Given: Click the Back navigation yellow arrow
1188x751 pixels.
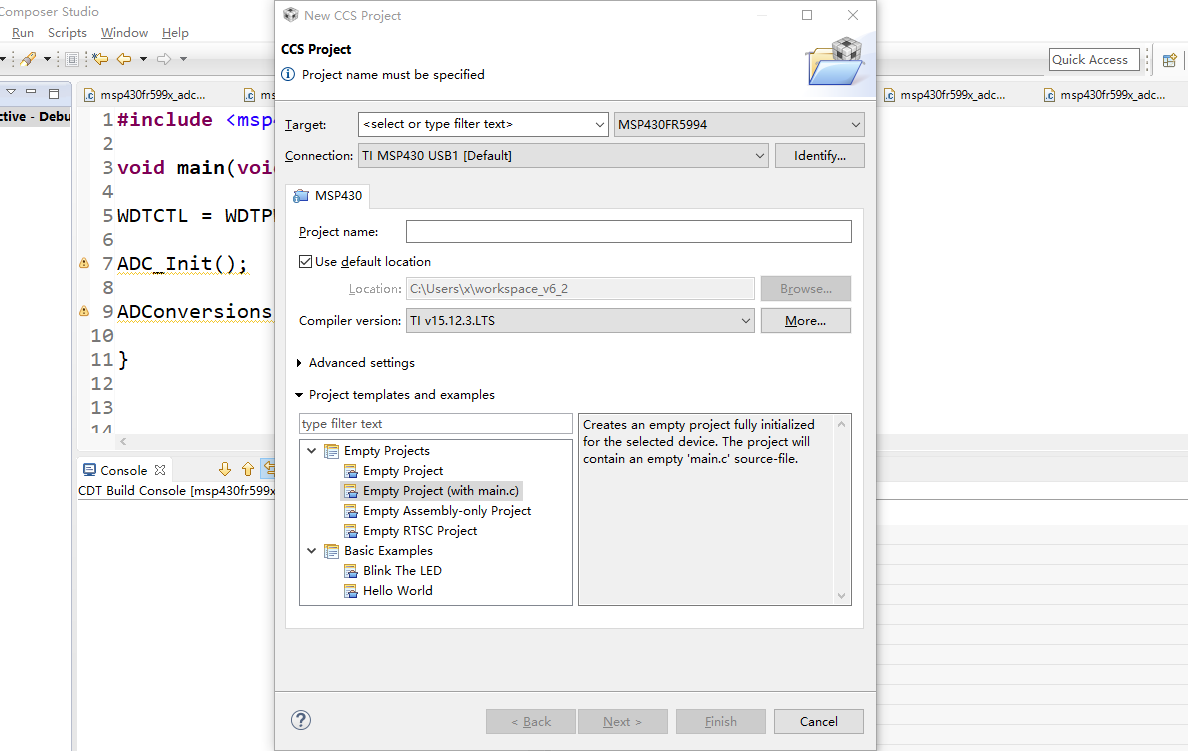Looking at the screenshot, I should tap(124, 59).
